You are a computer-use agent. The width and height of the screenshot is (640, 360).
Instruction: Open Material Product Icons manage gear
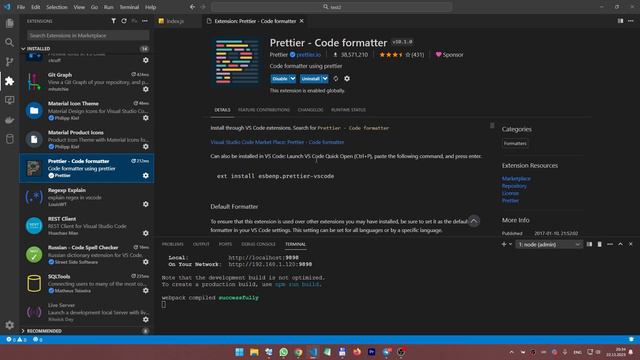[146, 147]
